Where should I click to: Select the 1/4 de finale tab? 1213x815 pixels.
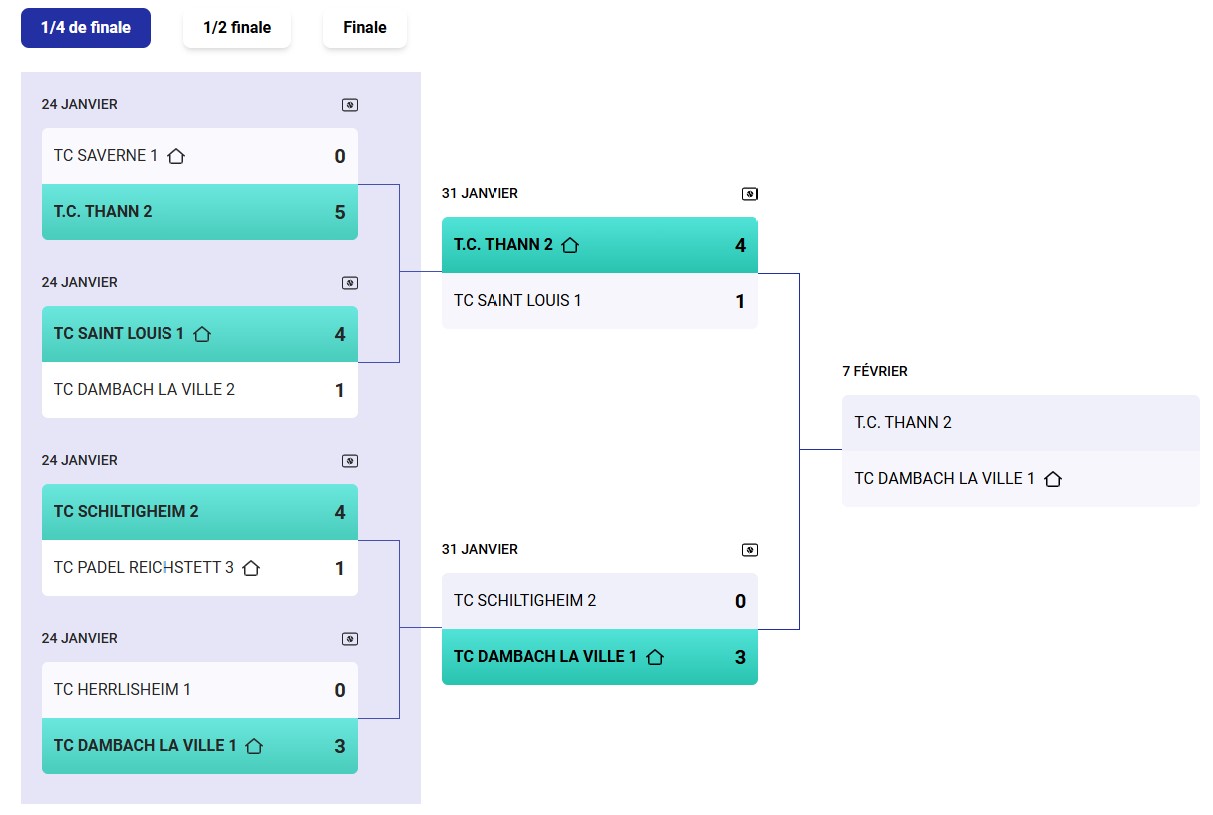[86, 28]
